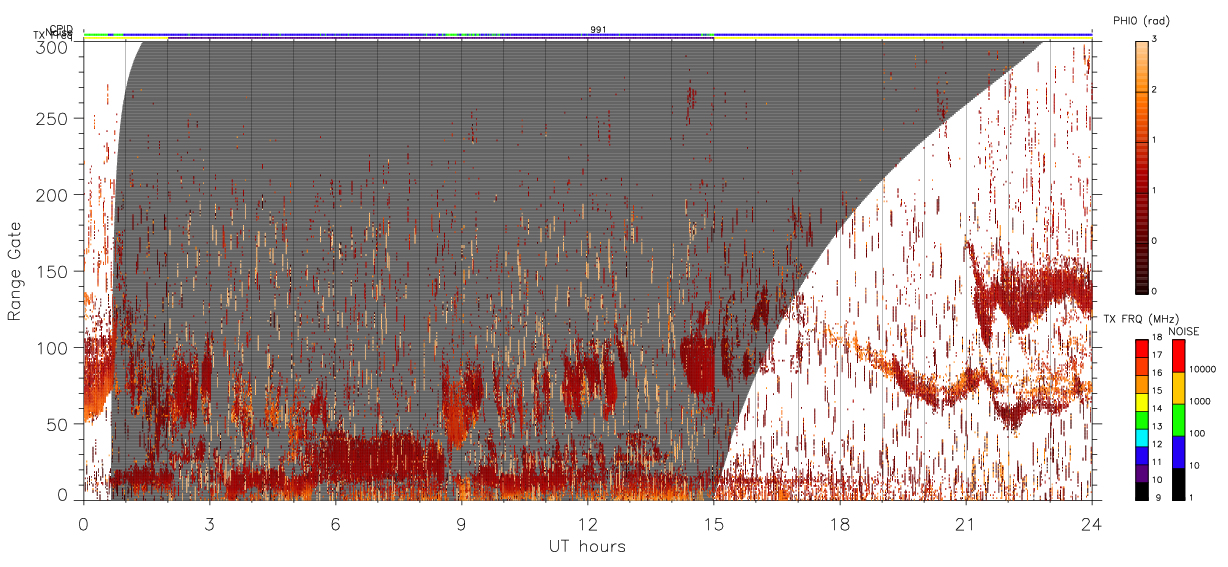Select x-axis tick label '24'
Screen dimensions: 1228x567
point(1091,523)
